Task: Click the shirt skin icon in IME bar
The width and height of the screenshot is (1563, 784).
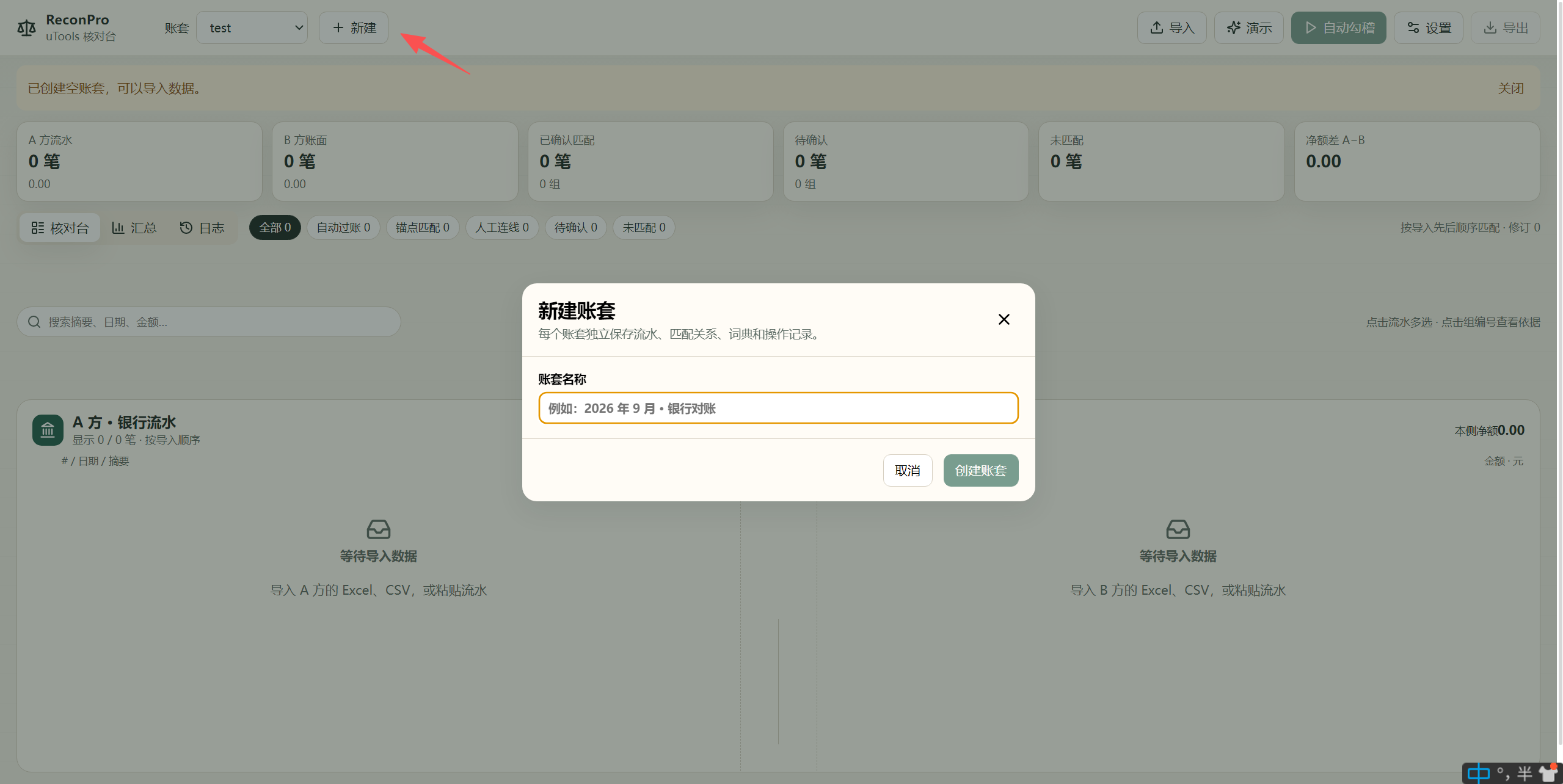Action: tap(1548, 774)
